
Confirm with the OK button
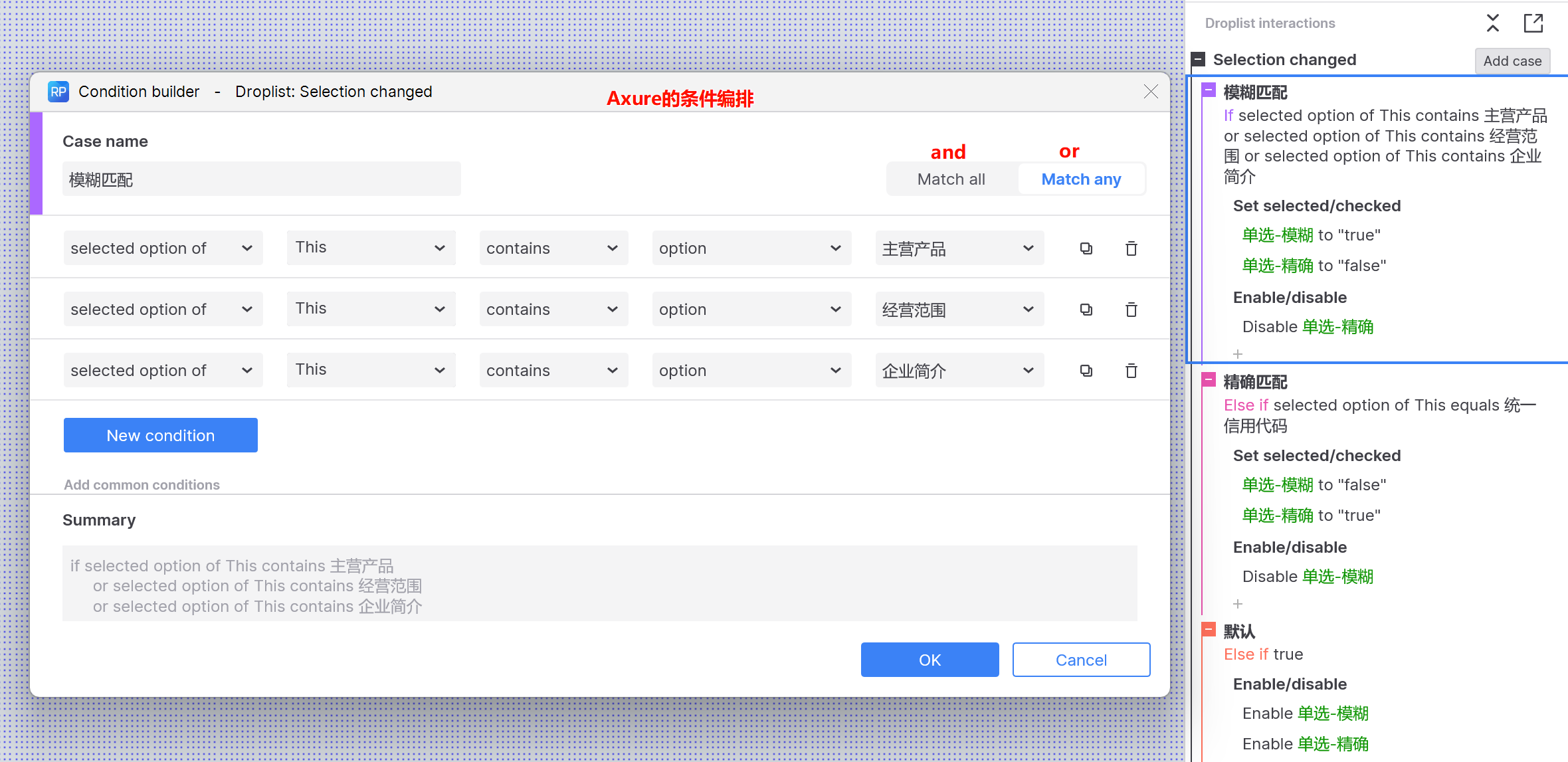tap(930, 660)
